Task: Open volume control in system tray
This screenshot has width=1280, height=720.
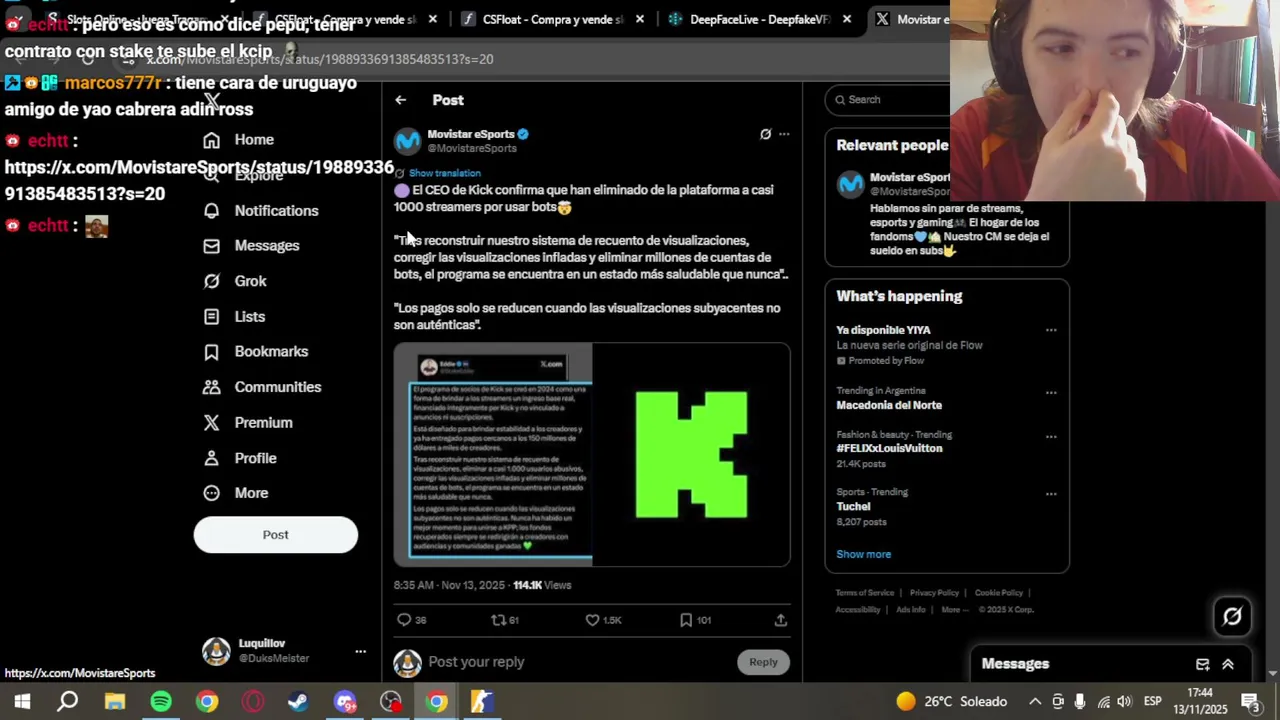Action: coord(1124,702)
